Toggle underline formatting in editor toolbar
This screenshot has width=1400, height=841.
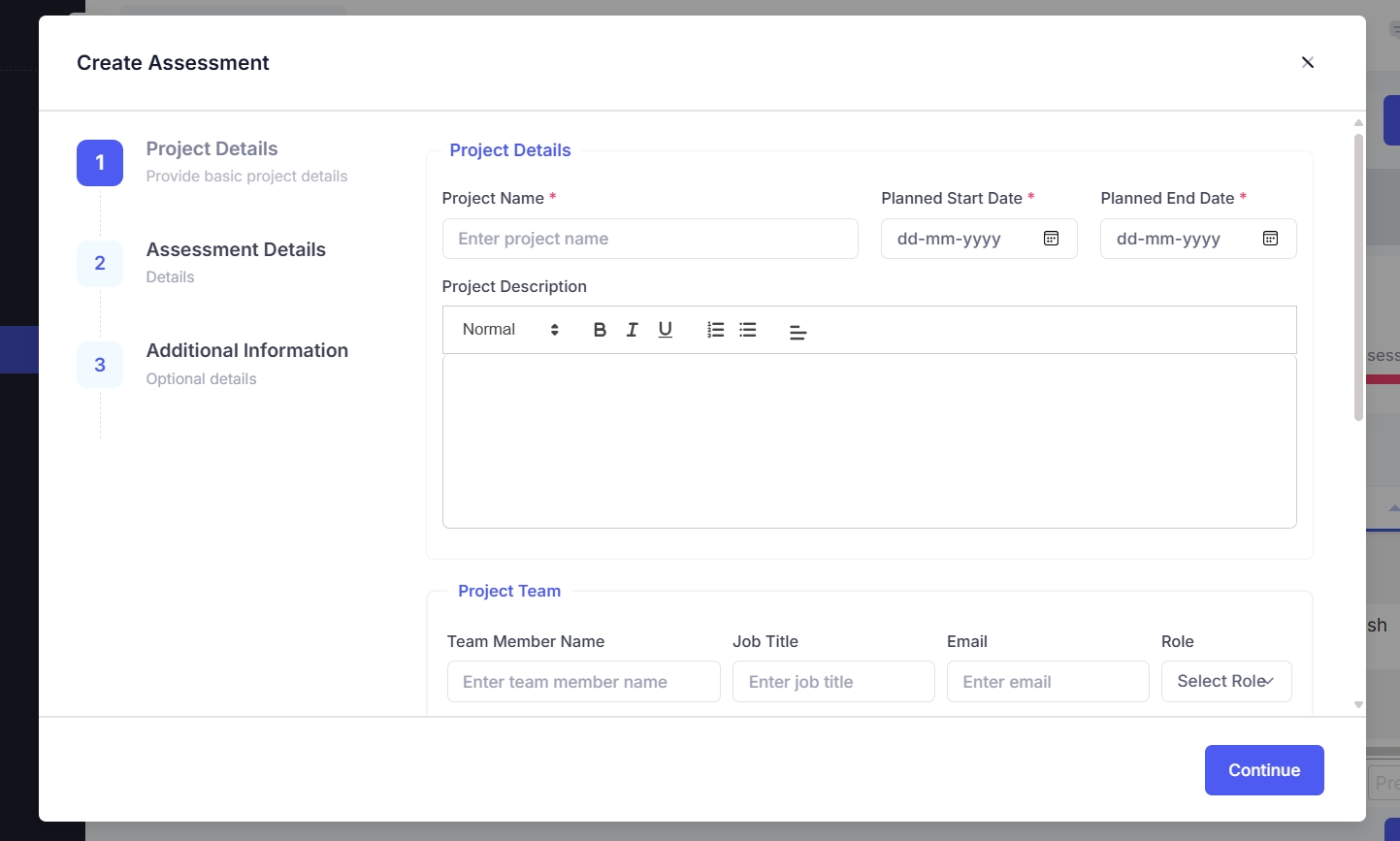(665, 330)
